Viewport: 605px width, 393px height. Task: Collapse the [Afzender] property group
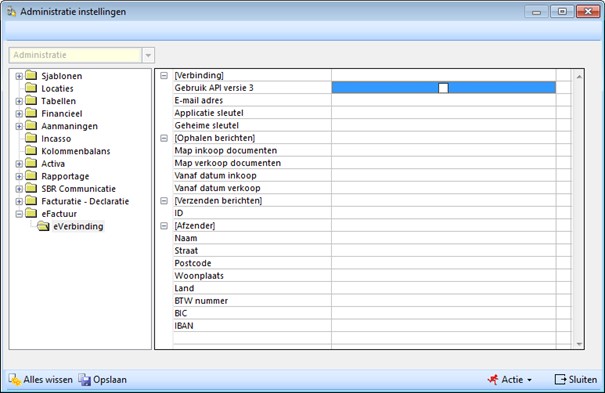click(164, 226)
